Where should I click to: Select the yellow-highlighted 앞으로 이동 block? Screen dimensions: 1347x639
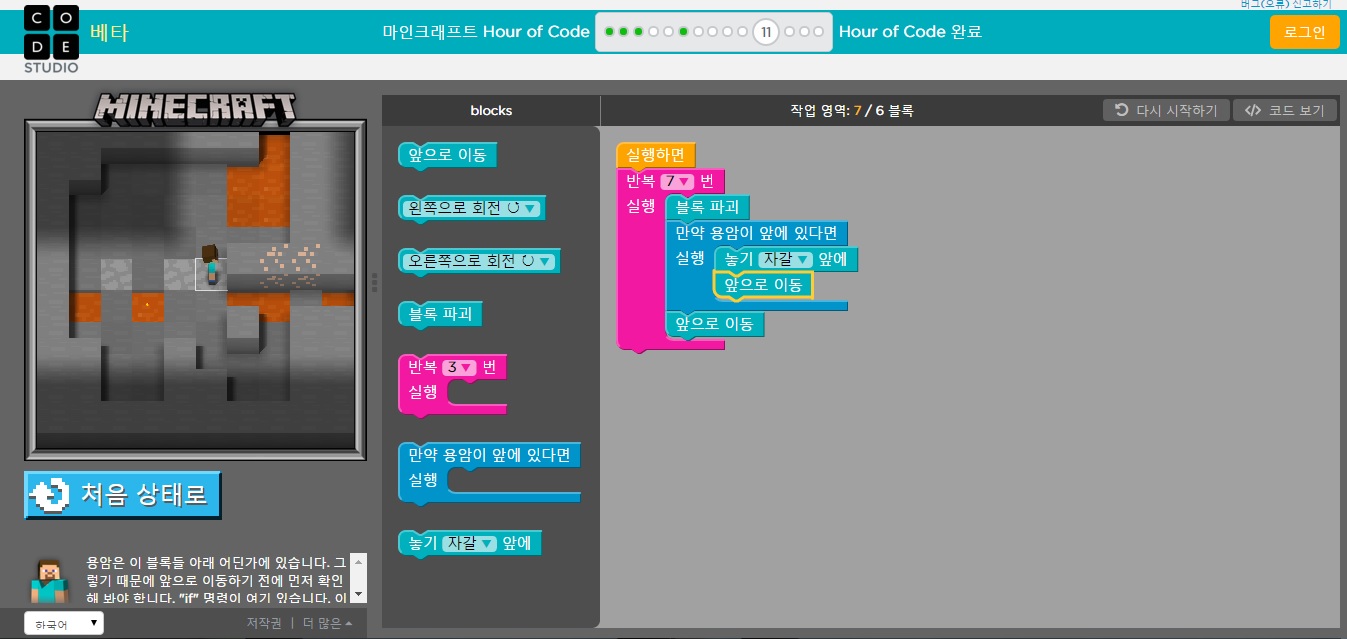pyautogui.click(x=764, y=285)
